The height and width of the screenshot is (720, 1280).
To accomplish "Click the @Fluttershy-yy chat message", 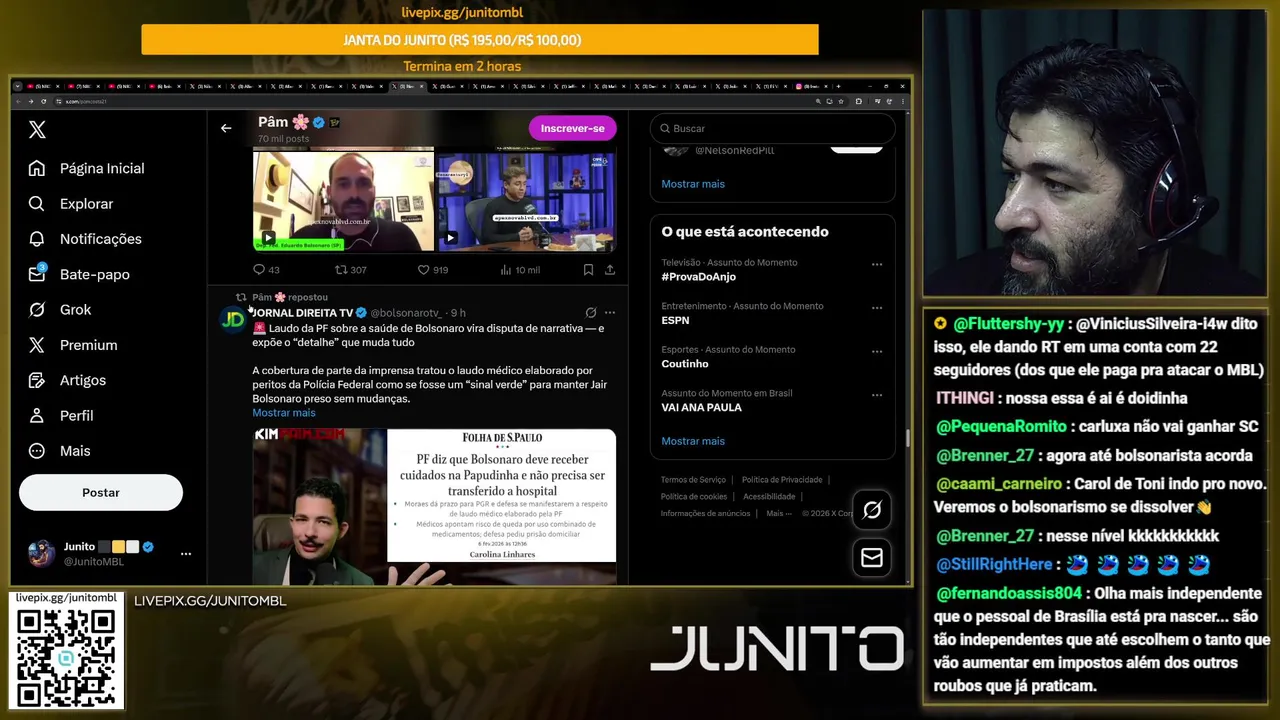I will [1100, 347].
